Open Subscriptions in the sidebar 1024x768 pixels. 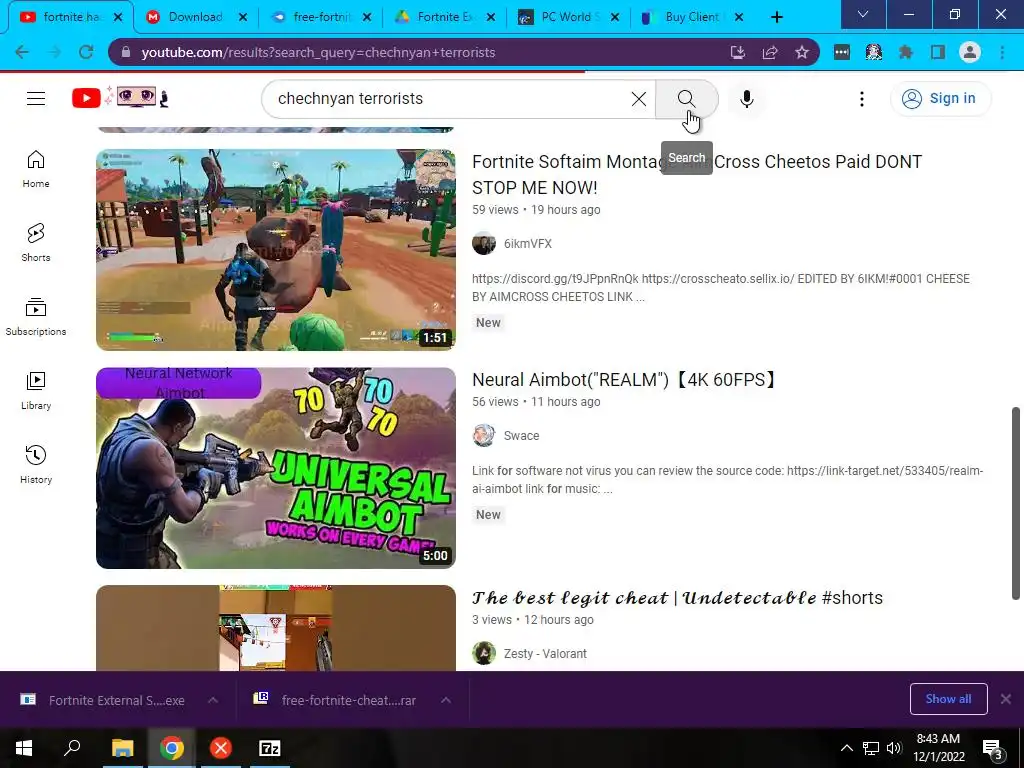coord(36,317)
